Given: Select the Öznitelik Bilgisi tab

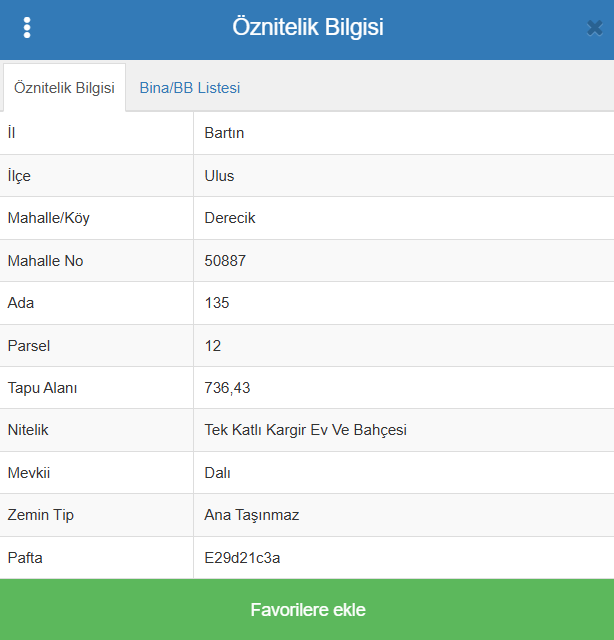Looking at the screenshot, I should (64, 88).
